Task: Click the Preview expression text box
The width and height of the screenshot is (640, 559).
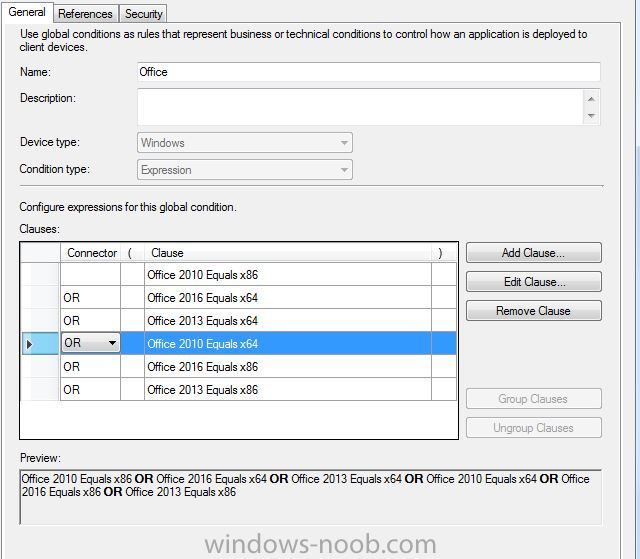Action: pos(310,497)
